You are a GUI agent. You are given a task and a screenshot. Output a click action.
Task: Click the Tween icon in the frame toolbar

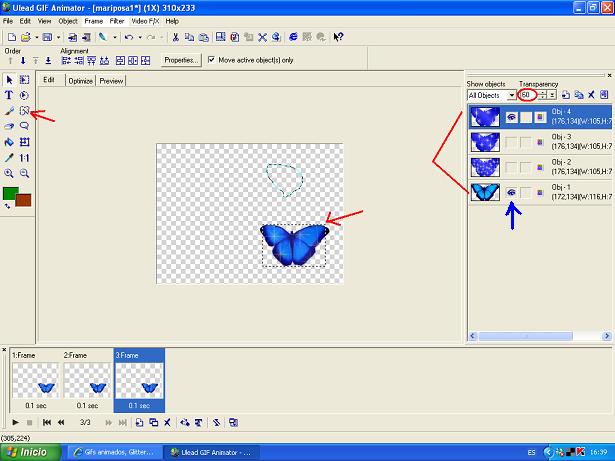185,423
